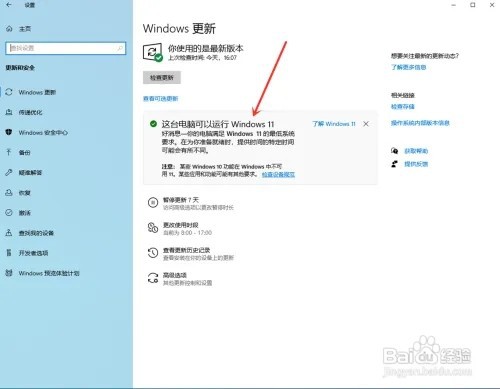Click the clock icon for 更改使用时段

point(153,228)
